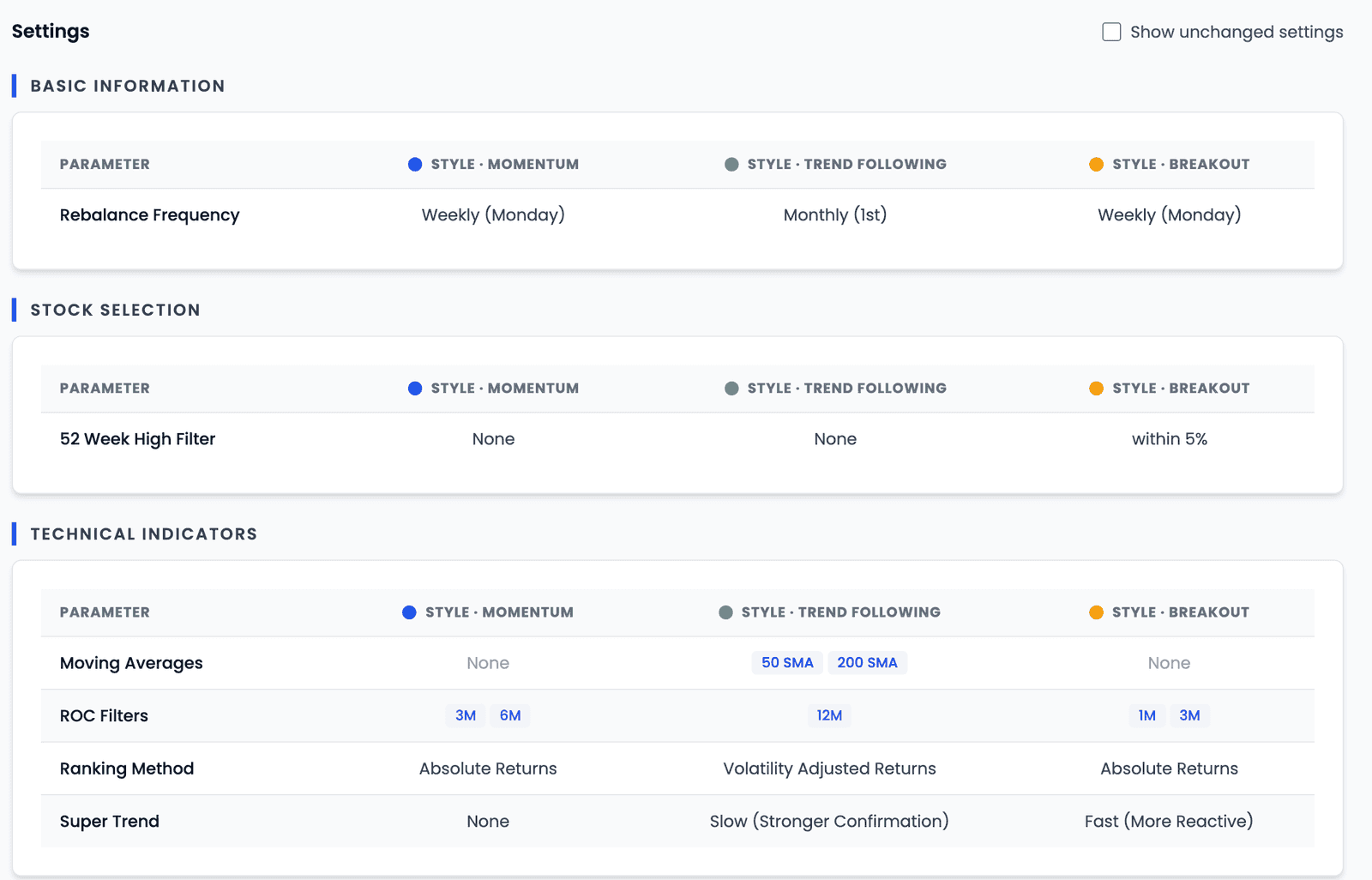The image size is (1372, 880).
Task: Click Fast (More Reactive) value
Action: 1169,821
